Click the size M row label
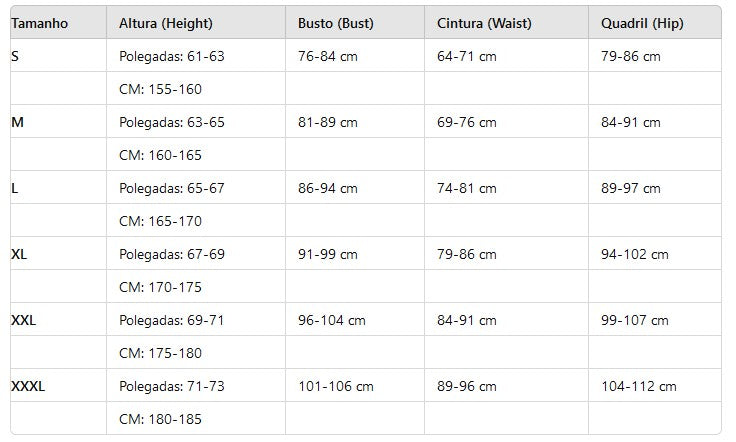 coord(17,122)
